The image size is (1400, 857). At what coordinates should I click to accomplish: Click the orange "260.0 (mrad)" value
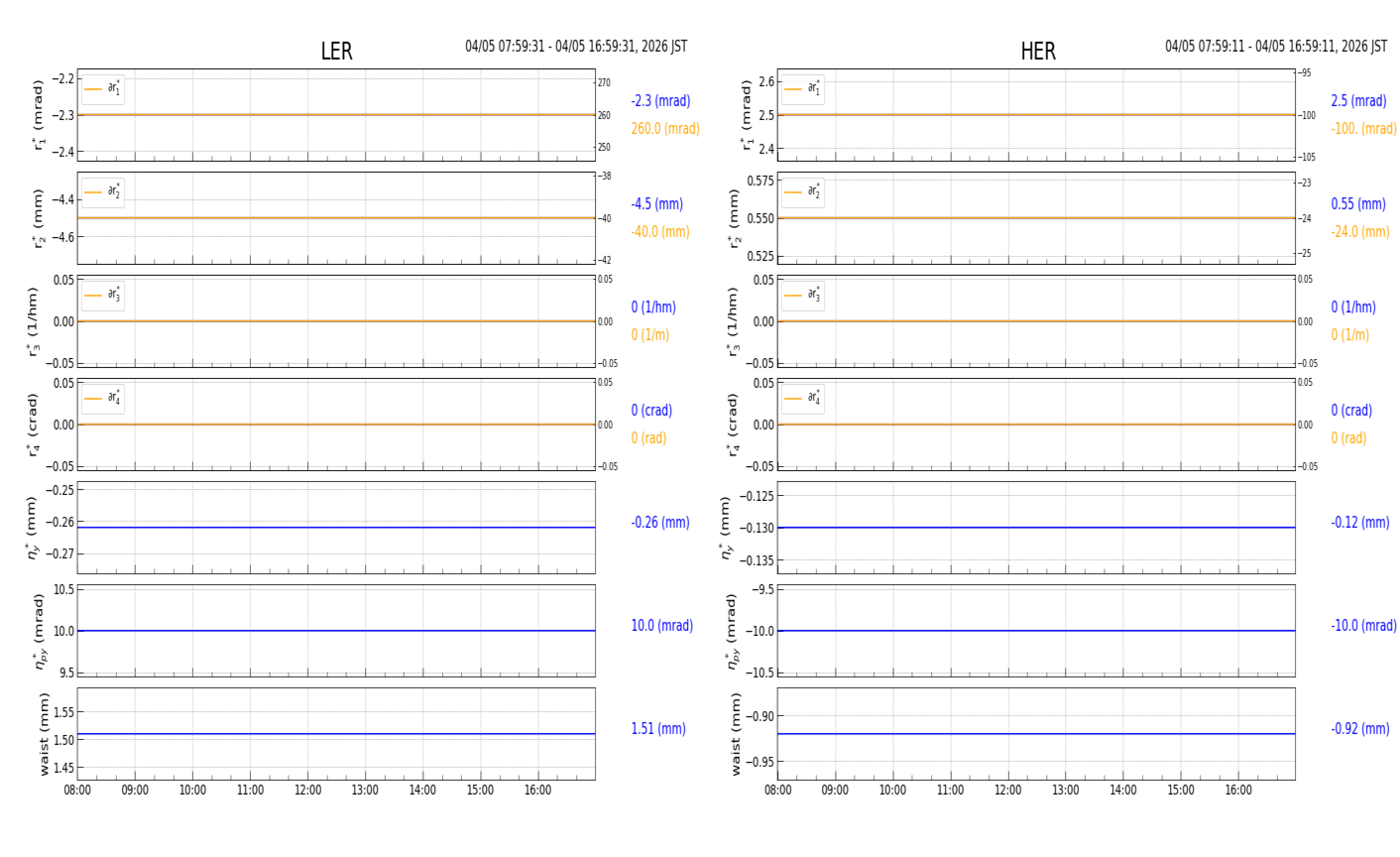coord(665,129)
